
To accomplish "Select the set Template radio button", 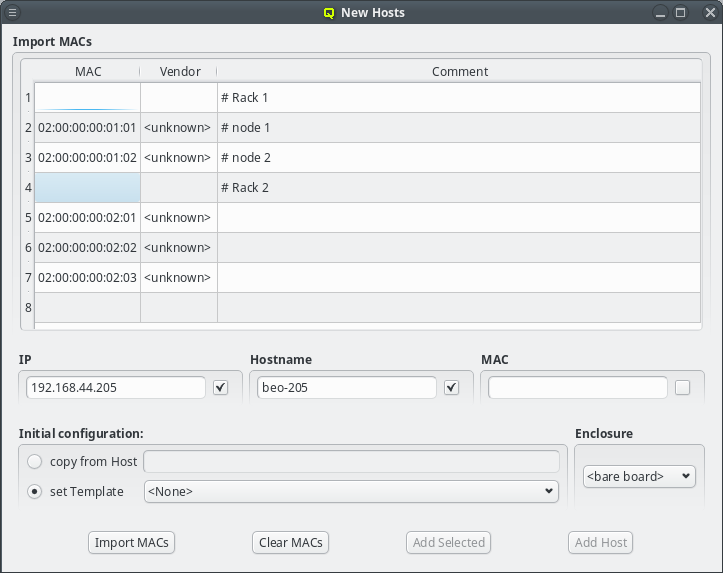I will (35, 491).
